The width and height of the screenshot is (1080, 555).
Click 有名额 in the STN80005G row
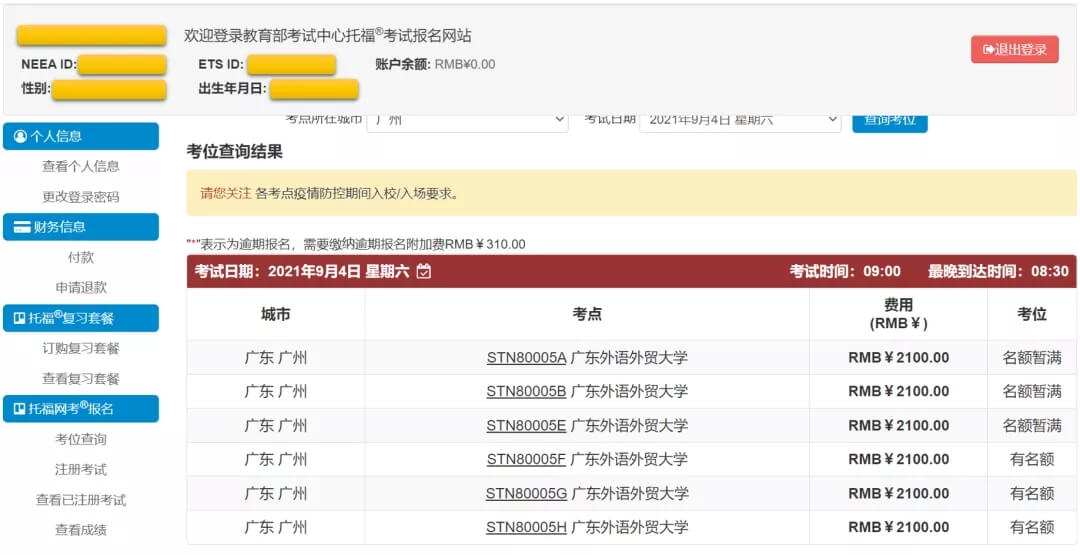click(1032, 493)
